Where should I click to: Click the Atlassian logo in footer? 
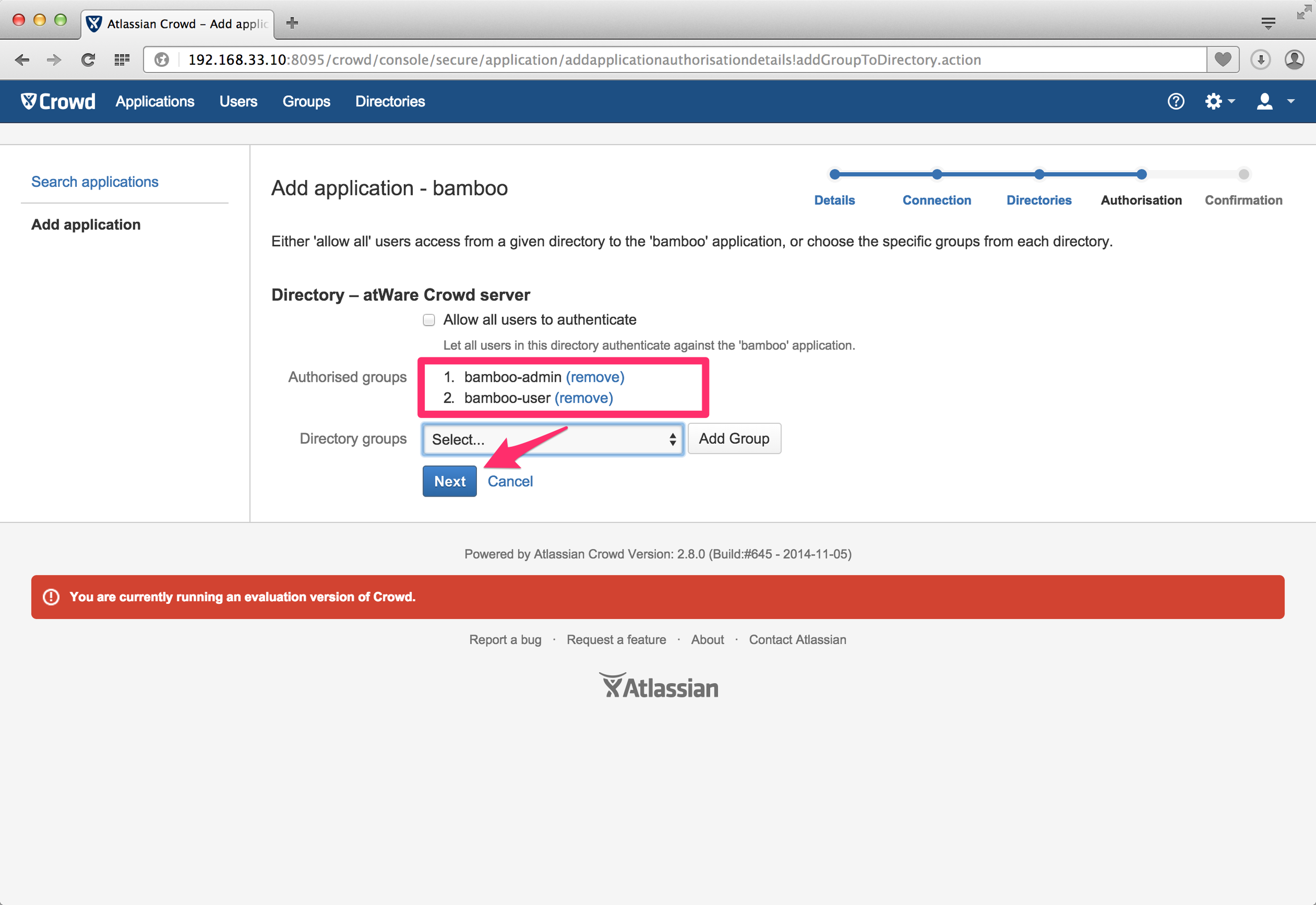(659, 685)
